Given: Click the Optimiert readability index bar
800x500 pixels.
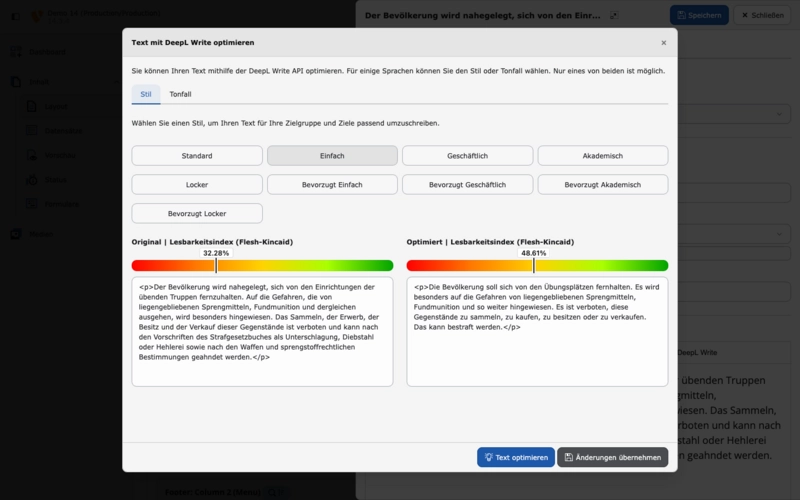Looking at the screenshot, I should (x=537, y=265).
